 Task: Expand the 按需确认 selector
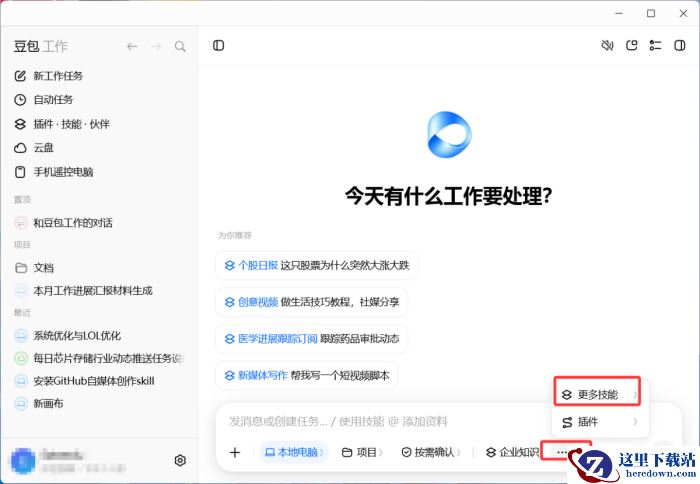tap(431, 452)
